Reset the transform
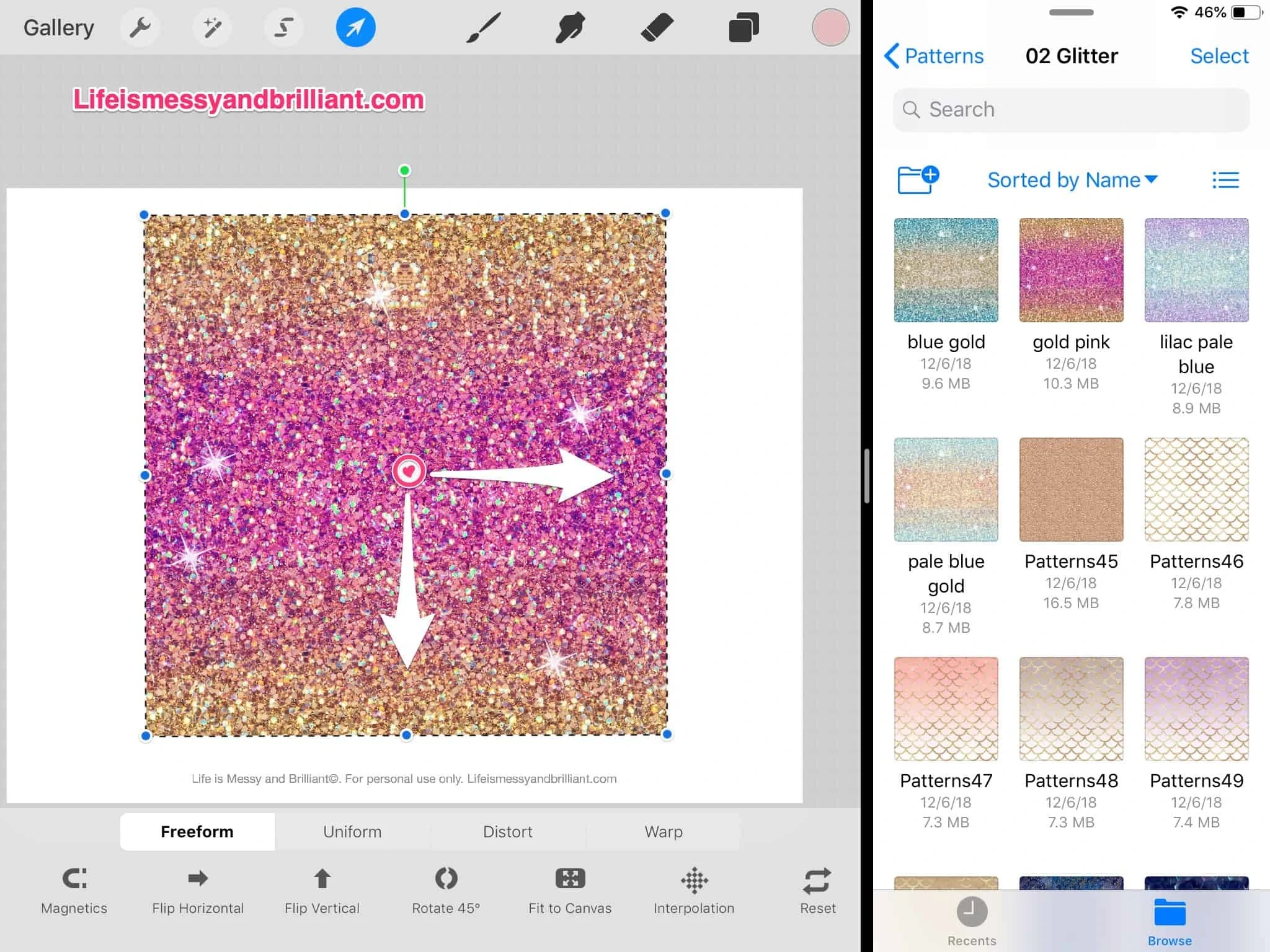 [817, 891]
